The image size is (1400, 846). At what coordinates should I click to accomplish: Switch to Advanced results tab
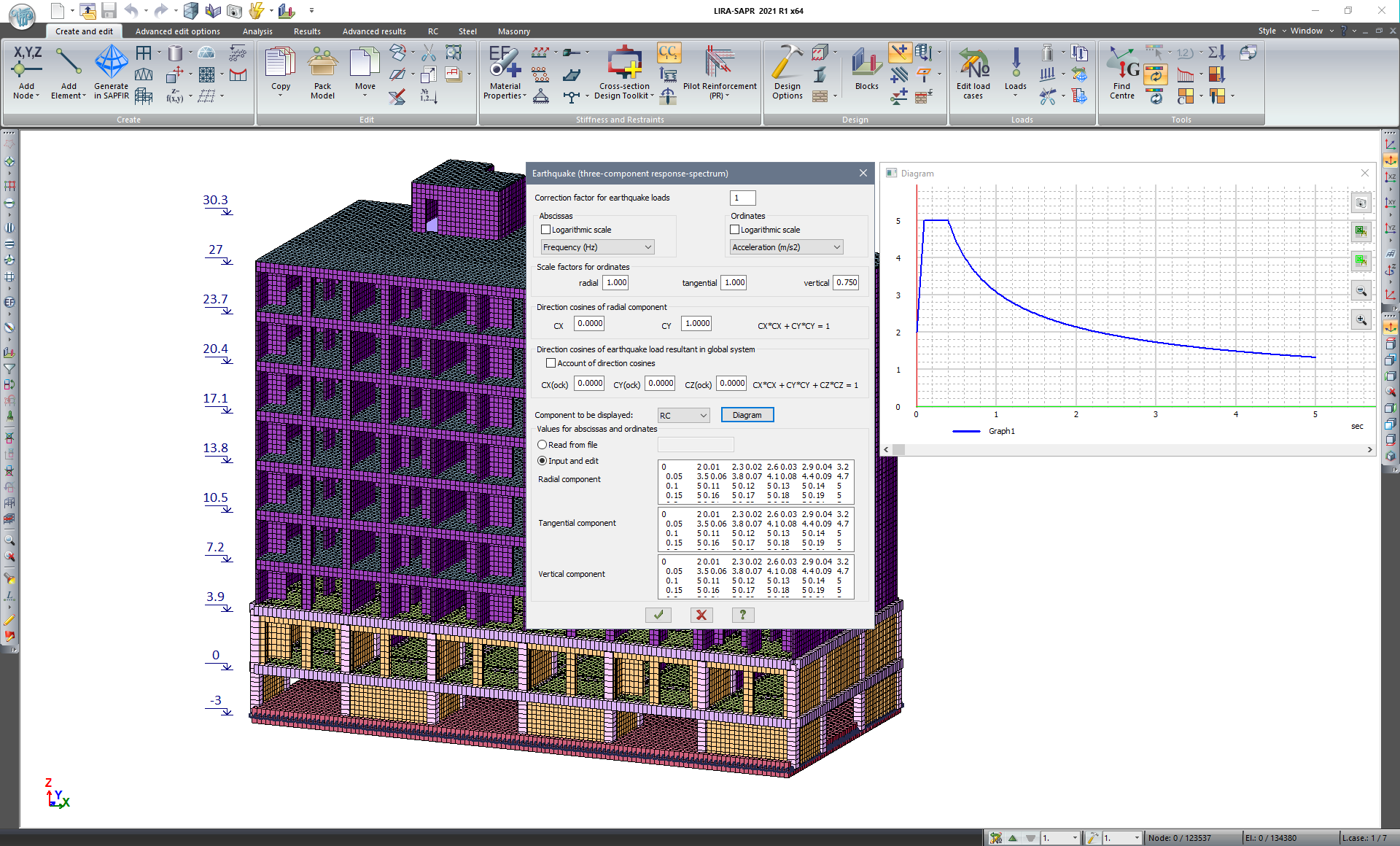374,31
